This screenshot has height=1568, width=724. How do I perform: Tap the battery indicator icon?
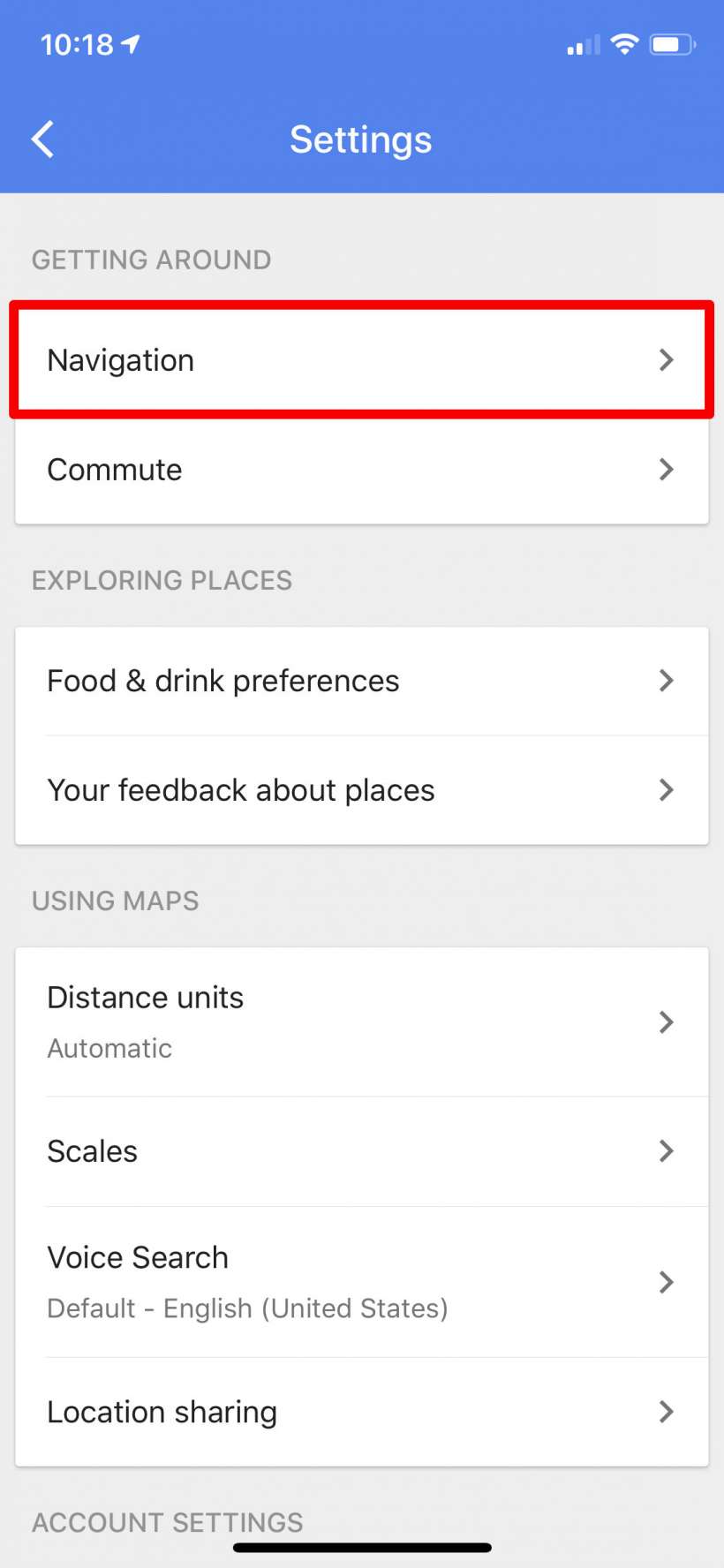click(672, 44)
